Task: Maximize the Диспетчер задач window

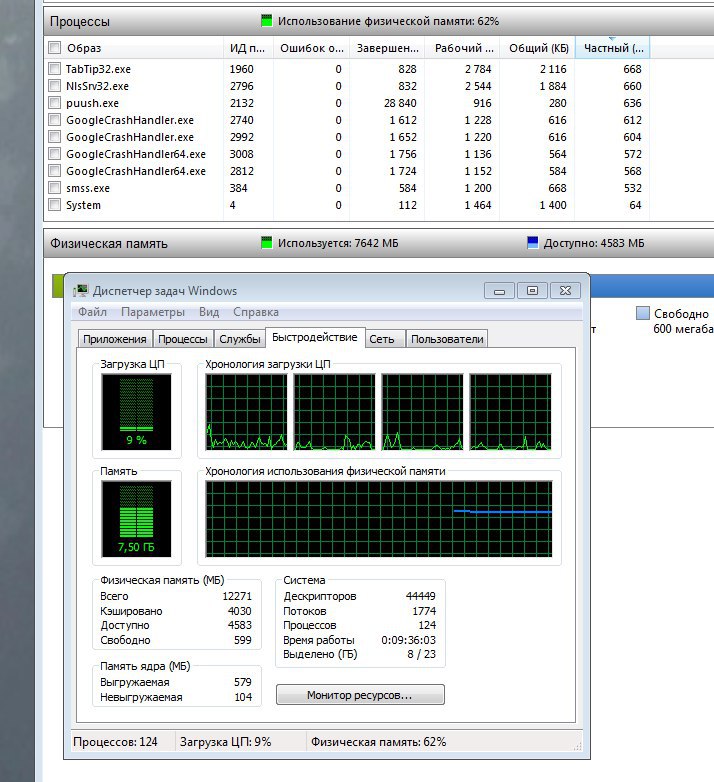Action: coord(533,291)
